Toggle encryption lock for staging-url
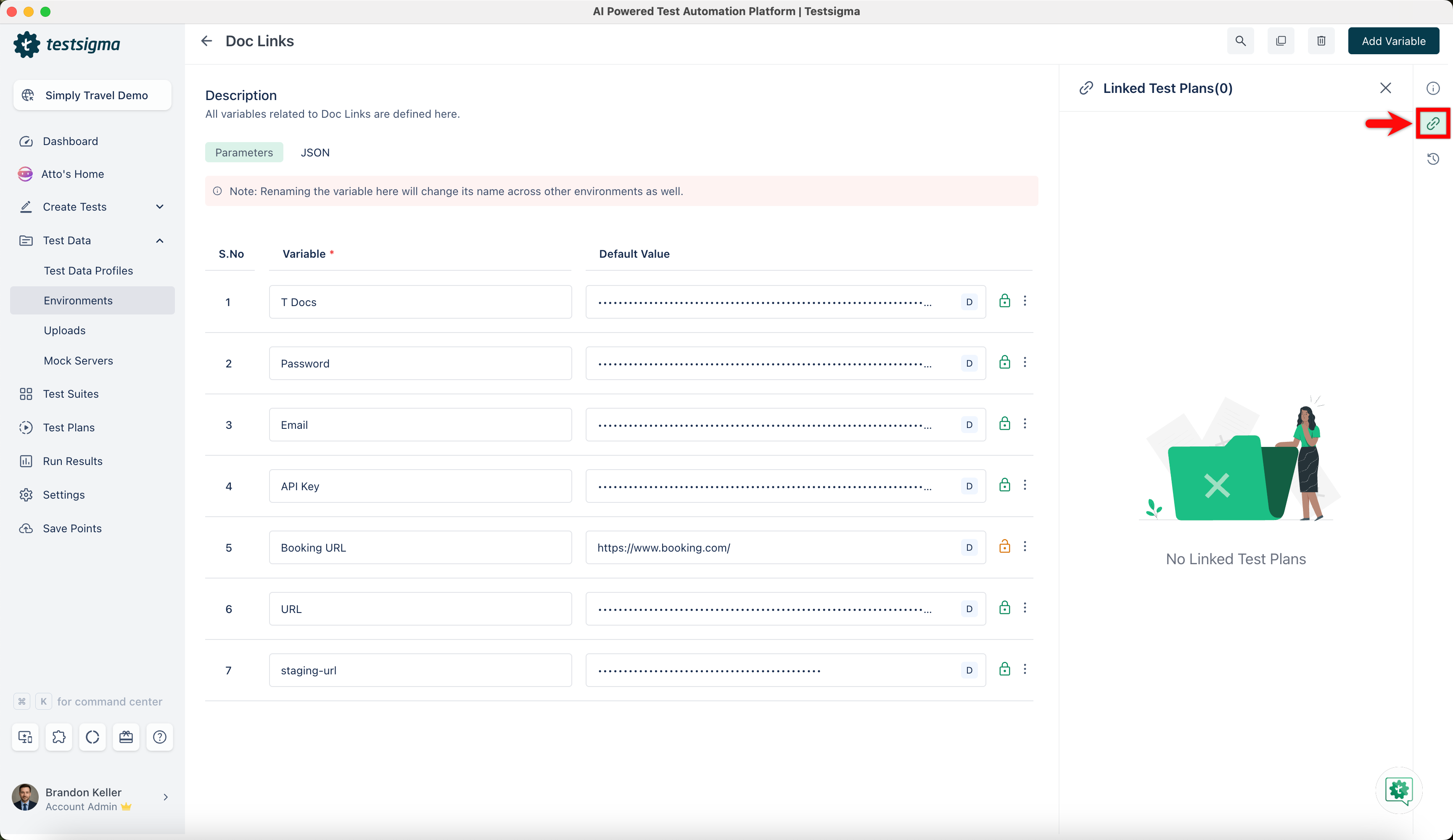Viewport: 1453px width, 840px height. (x=1004, y=669)
